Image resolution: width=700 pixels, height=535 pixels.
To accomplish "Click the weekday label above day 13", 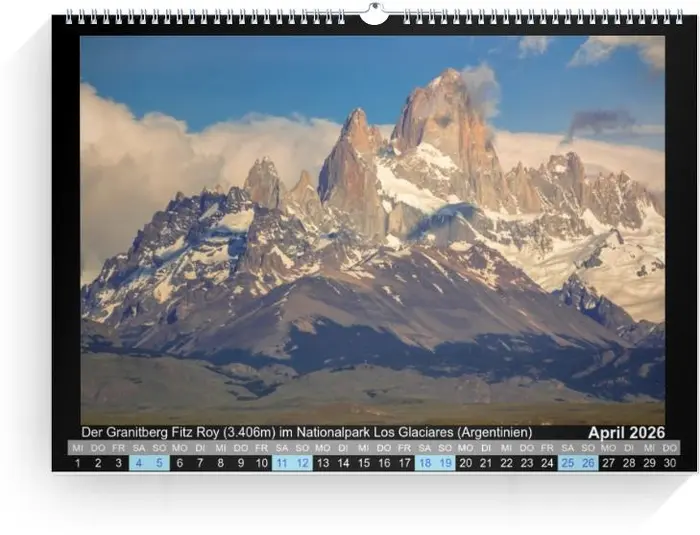I will tap(323, 448).
